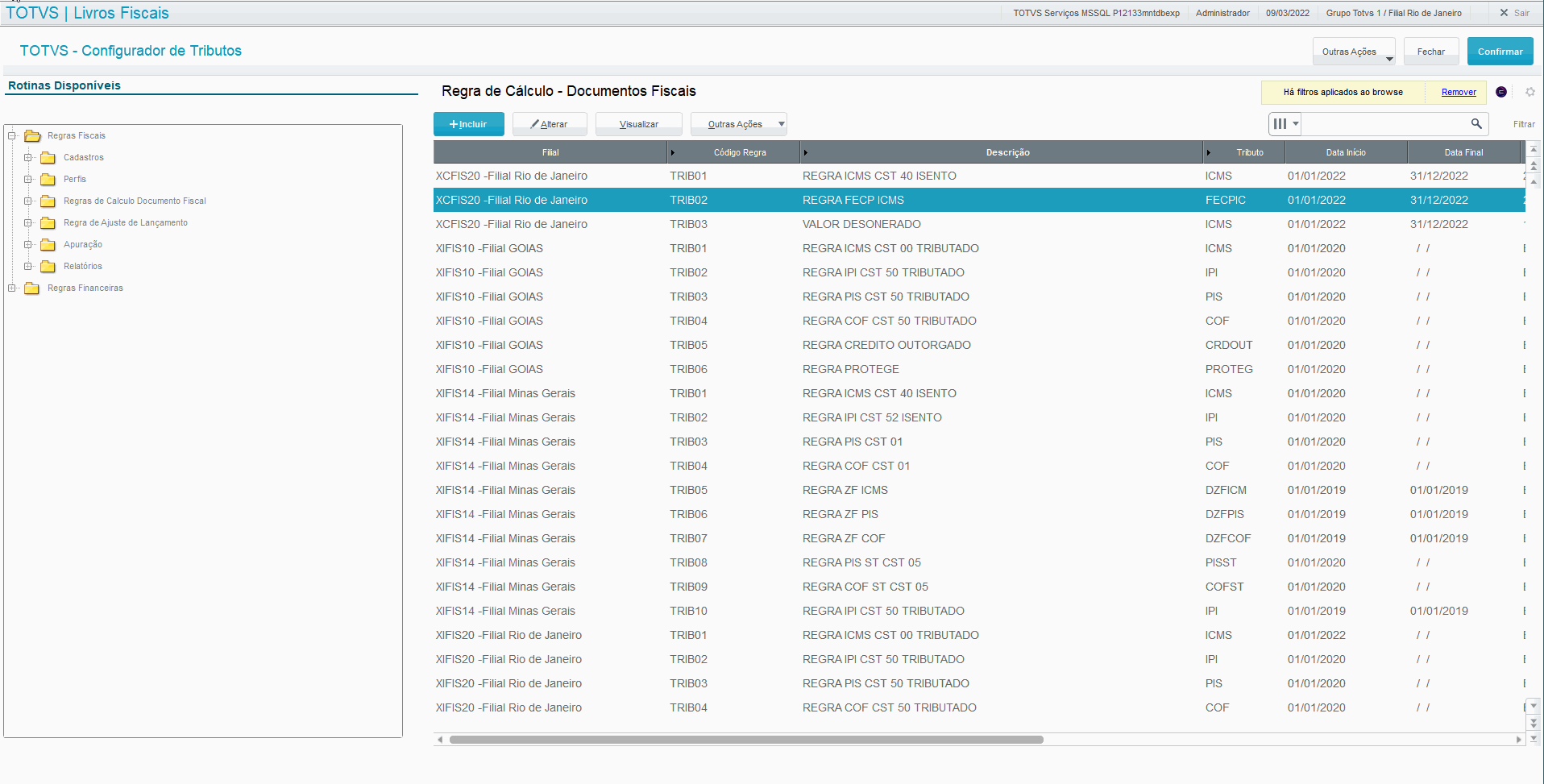Click the Perfis folder icon
Viewport: 1544px width, 784px height.
point(48,179)
